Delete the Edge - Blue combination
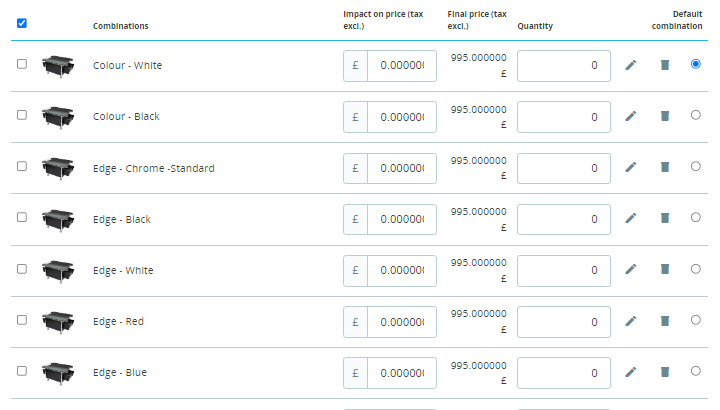This screenshot has height=410, width=720. click(664, 372)
